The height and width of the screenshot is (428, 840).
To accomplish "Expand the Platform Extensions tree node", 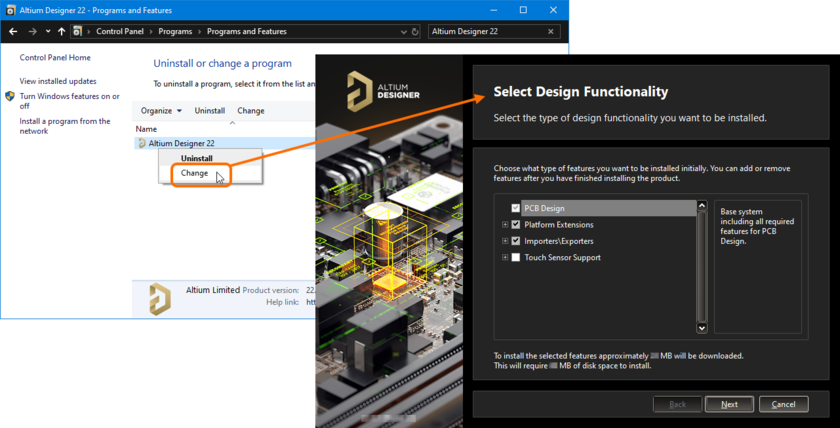I will pos(505,224).
